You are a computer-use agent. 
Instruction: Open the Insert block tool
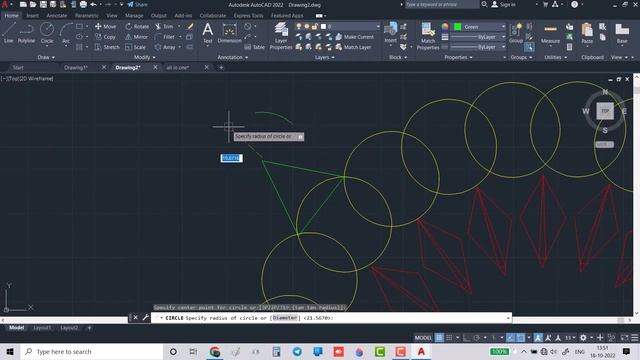pos(391,33)
